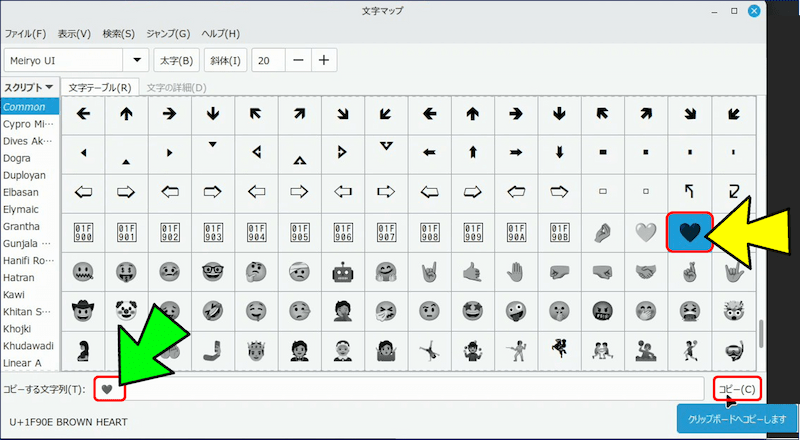Select the cowboy hat face emoji
This screenshot has height=440, width=800.
coord(83,310)
